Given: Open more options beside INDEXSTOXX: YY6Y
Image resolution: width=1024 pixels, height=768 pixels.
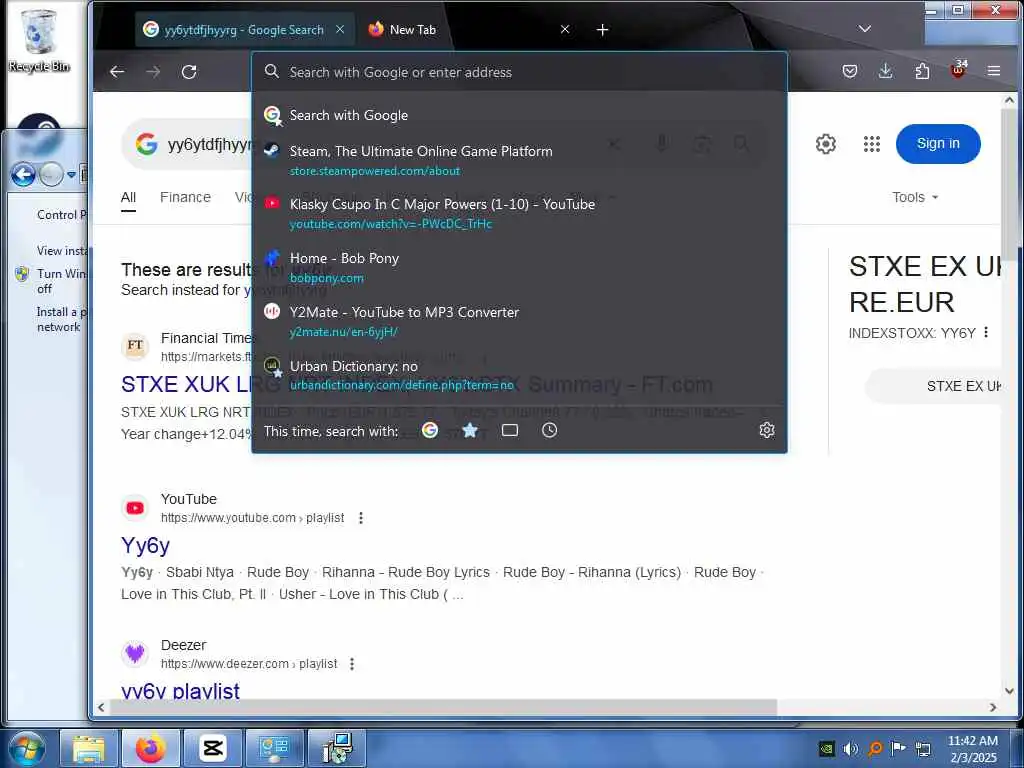Looking at the screenshot, I should [x=986, y=332].
